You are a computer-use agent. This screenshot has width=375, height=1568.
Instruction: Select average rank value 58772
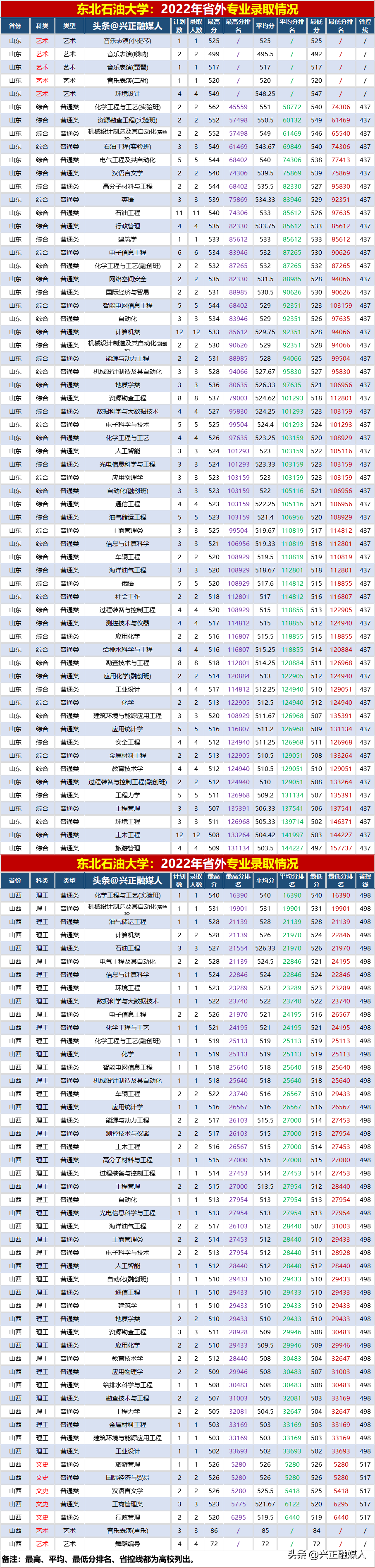click(x=291, y=107)
